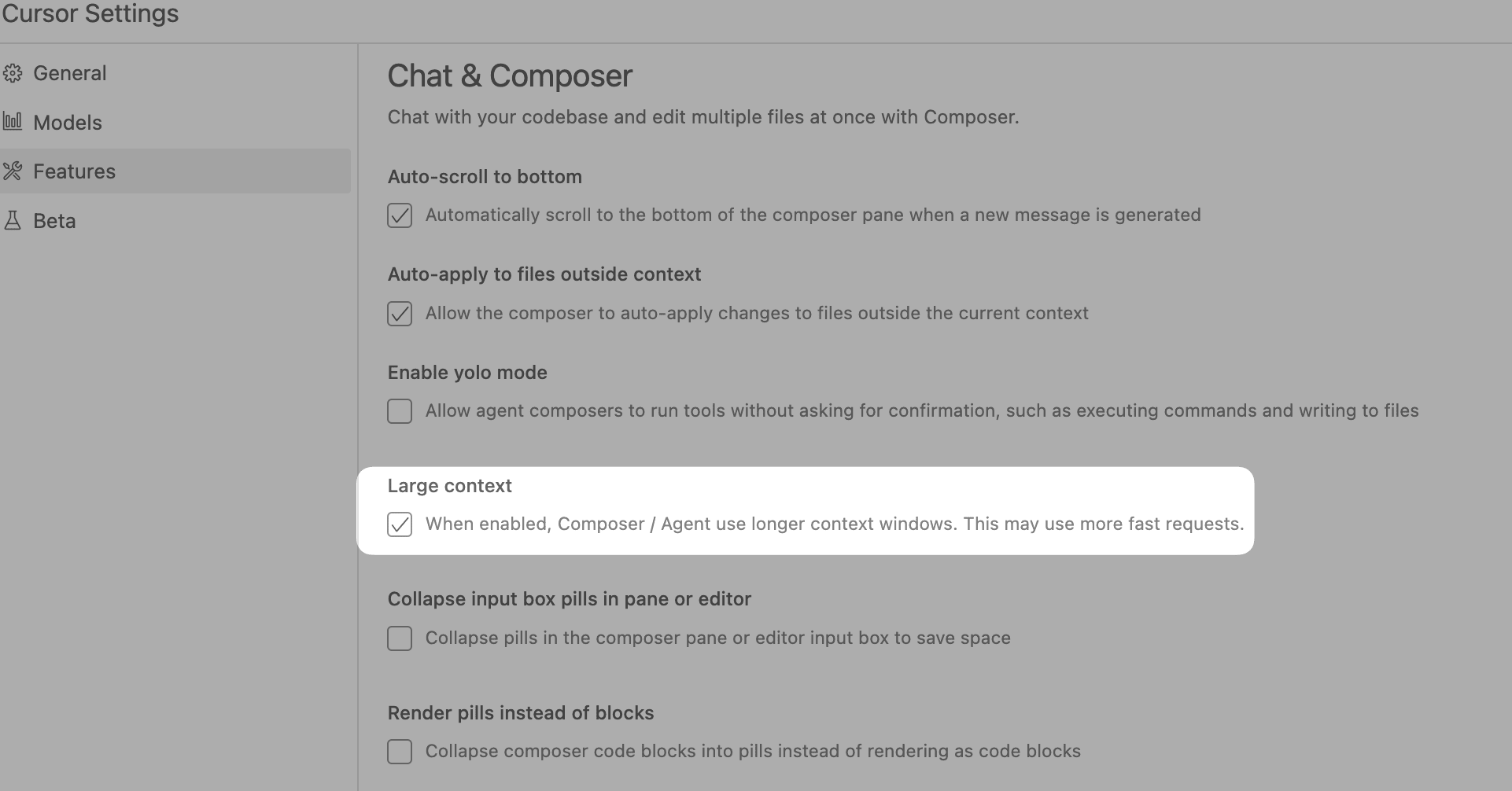Enable the yolo mode checkbox
This screenshot has width=1512, height=791.
tap(400, 411)
